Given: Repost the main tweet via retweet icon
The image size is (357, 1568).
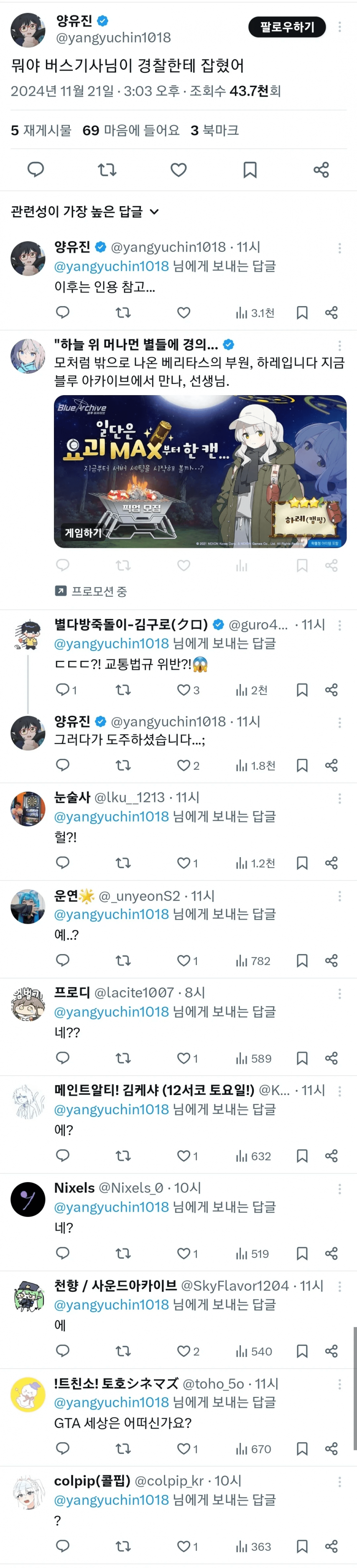Looking at the screenshot, I should (x=107, y=170).
